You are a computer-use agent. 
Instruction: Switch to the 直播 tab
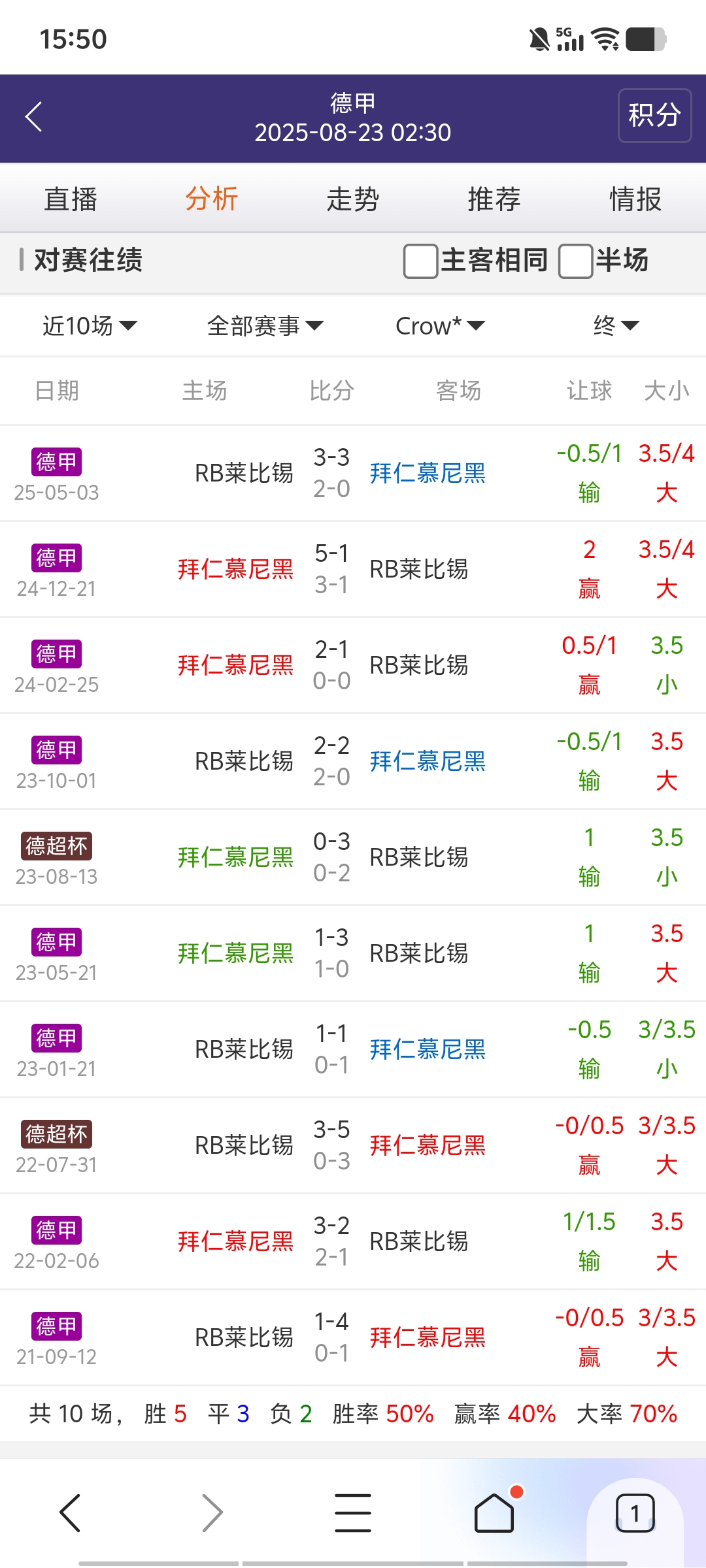(71, 199)
